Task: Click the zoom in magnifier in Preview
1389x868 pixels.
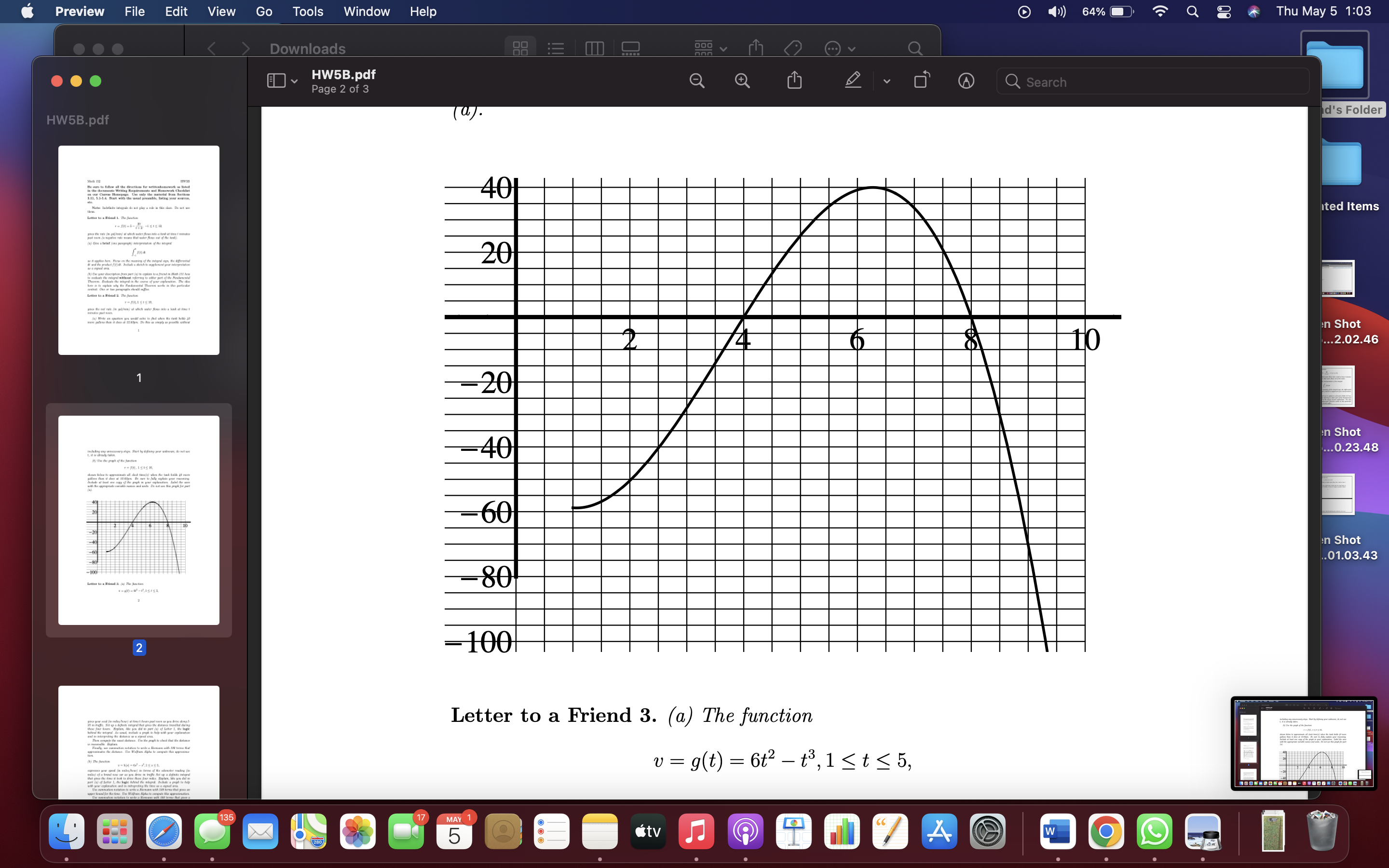Action: pyautogui.click(x=742, y=81)
